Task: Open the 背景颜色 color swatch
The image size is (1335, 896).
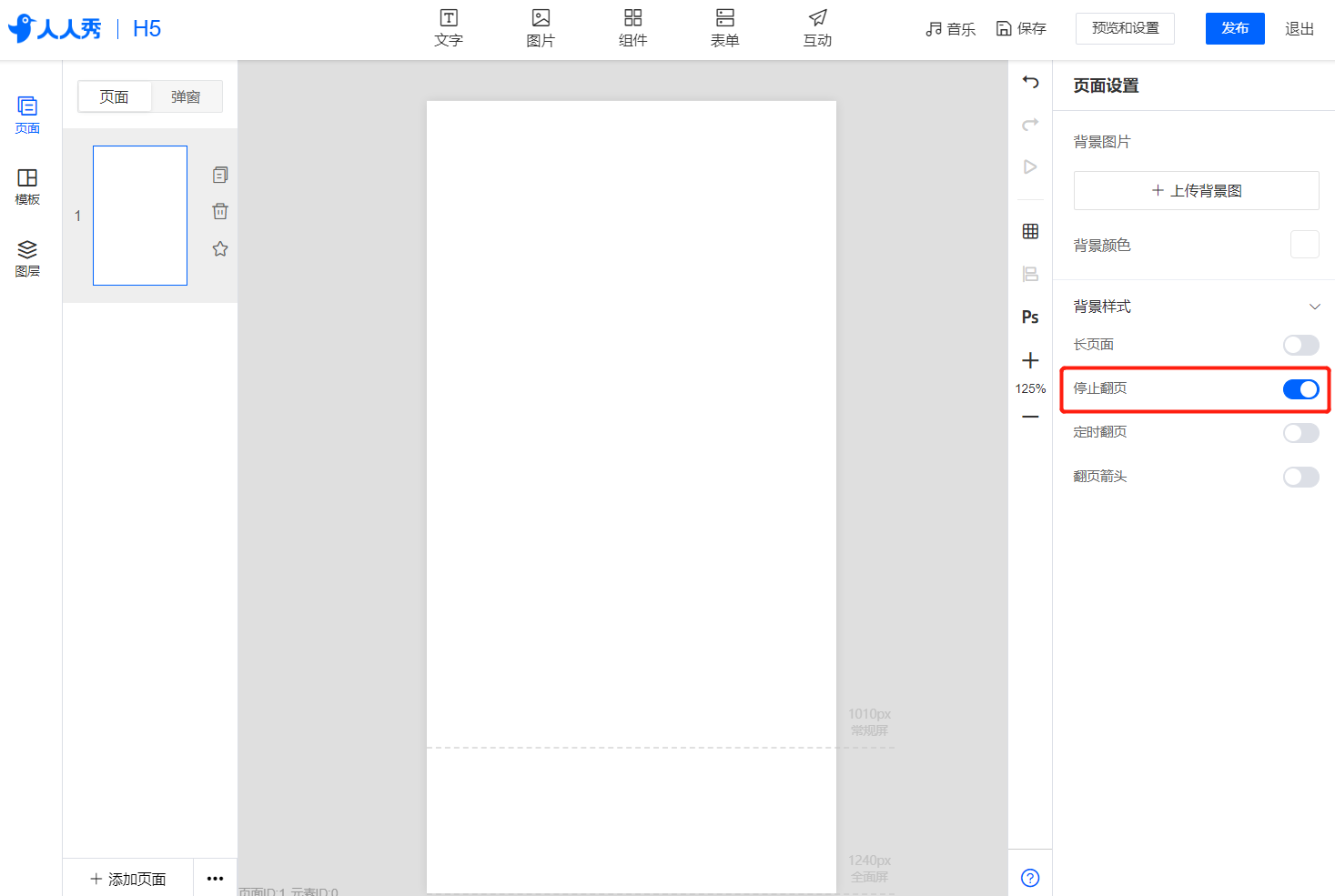Action: click(x=1304, y=245)
